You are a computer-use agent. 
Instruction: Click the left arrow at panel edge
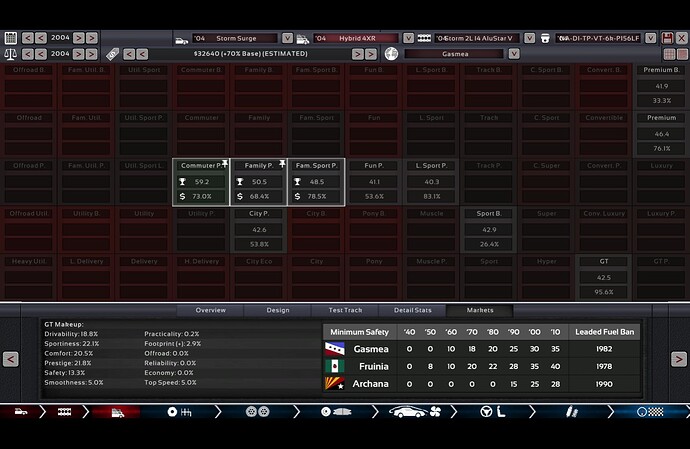(x=10, y=359)
